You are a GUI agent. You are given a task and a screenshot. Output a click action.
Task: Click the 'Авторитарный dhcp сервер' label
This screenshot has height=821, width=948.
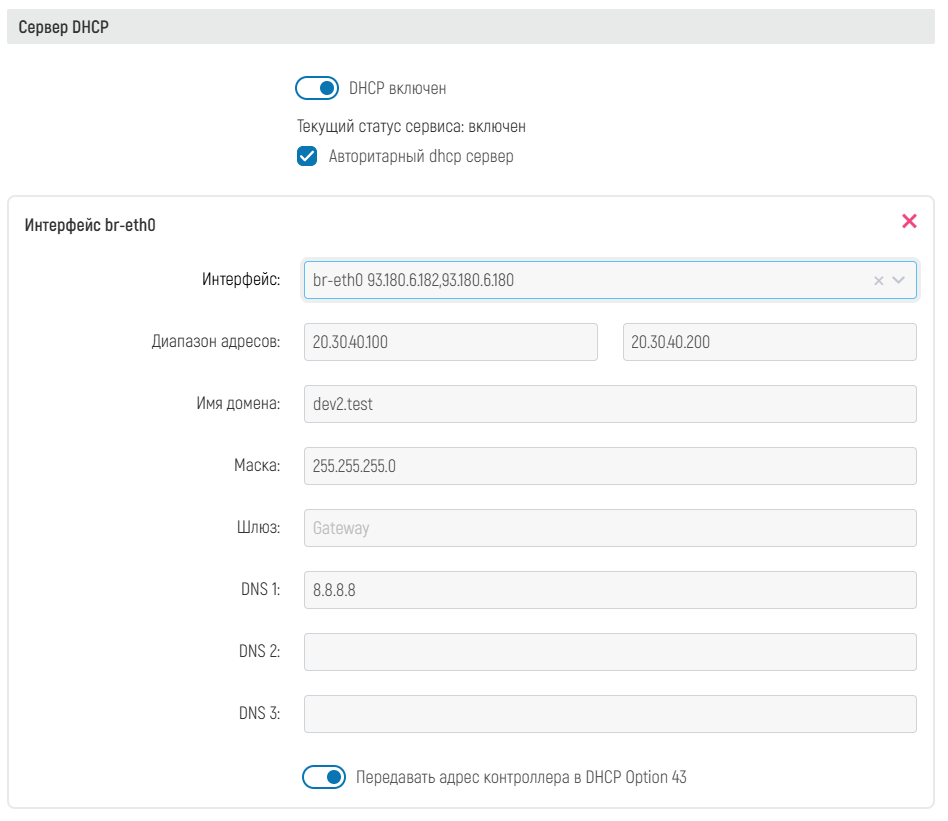[x=421, y=156]
